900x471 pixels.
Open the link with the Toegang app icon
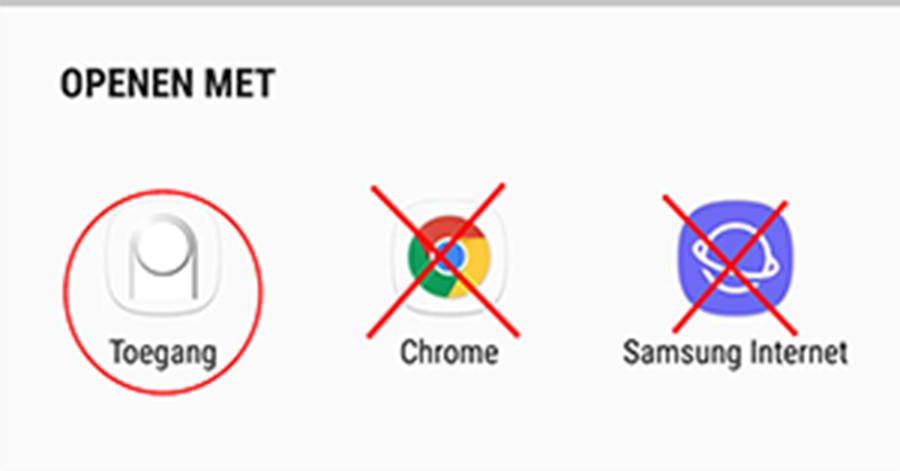click(163, 258)
